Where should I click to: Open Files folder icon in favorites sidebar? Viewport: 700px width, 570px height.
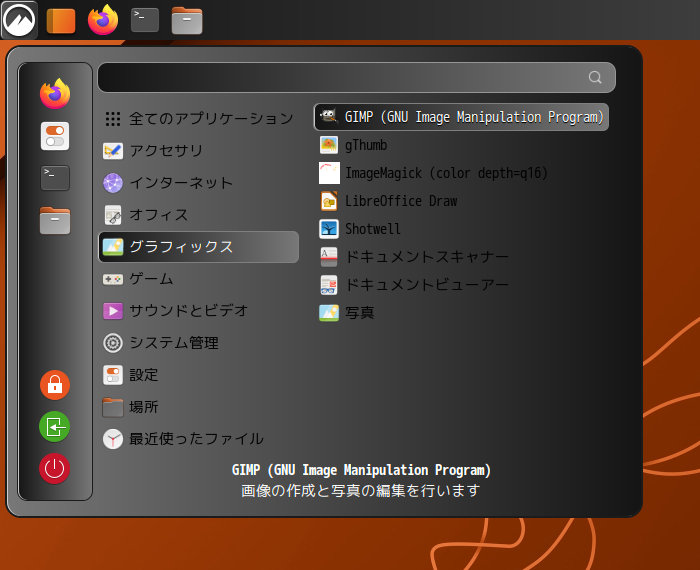[55, 221]
